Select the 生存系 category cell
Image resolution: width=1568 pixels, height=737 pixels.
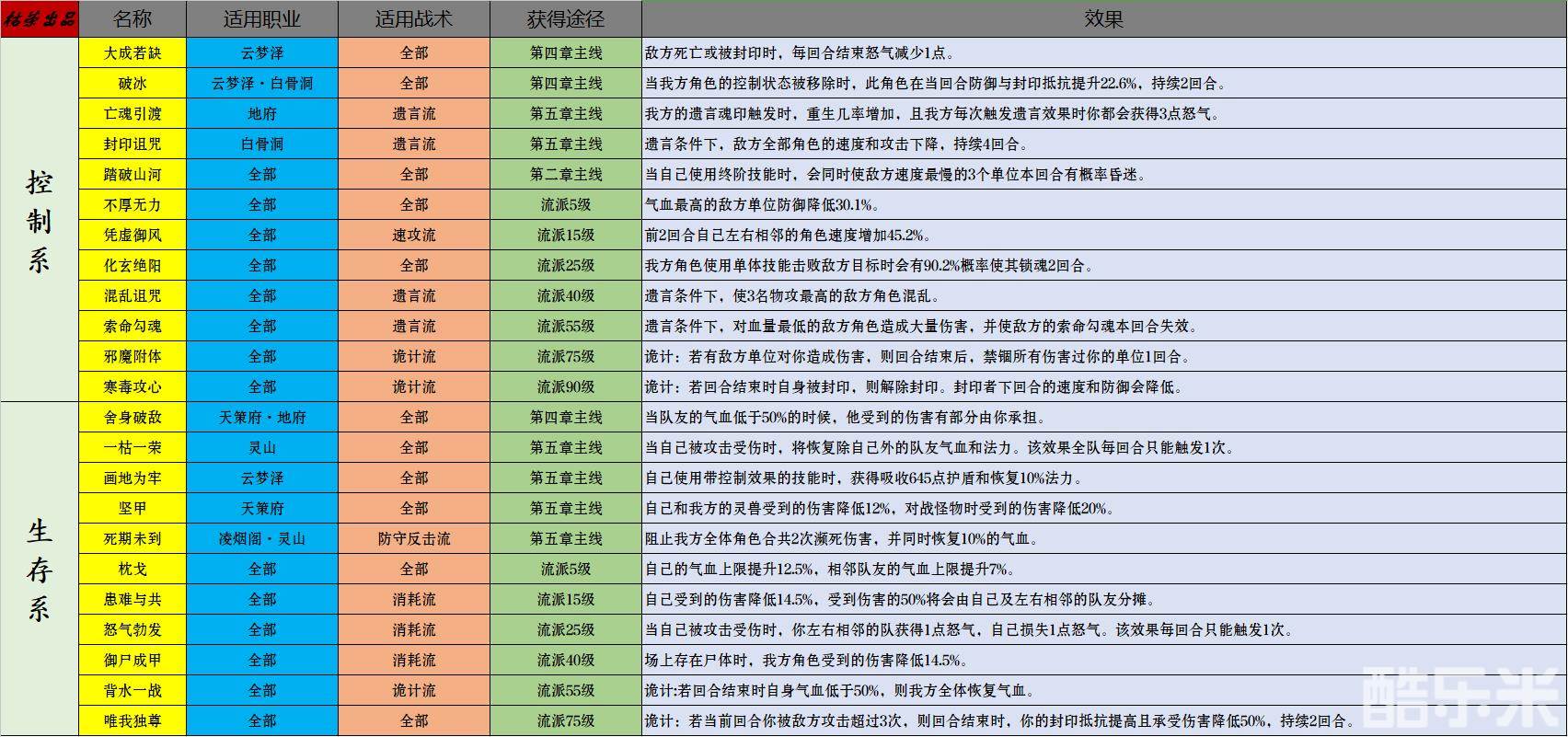[x=40, y=569]
